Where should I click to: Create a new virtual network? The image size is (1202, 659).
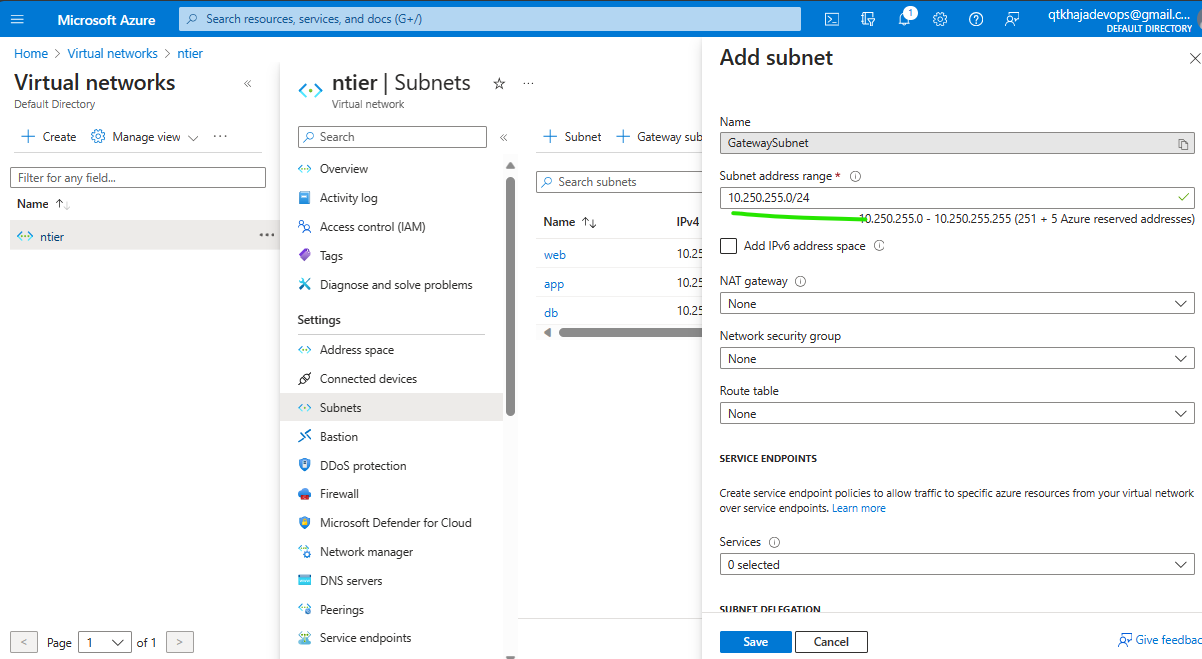pyautogui.click(x=49, y=137)
